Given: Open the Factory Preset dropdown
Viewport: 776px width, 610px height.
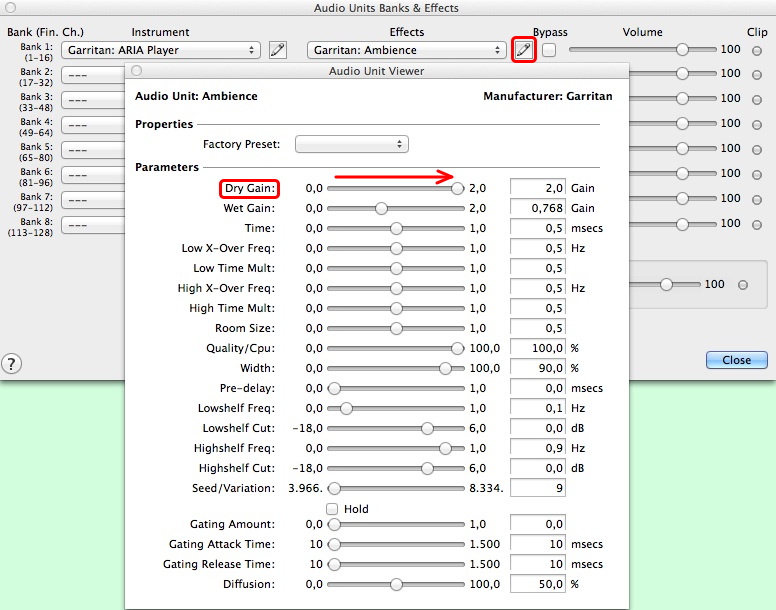Looking at the screenshot, I should point(352,145).
